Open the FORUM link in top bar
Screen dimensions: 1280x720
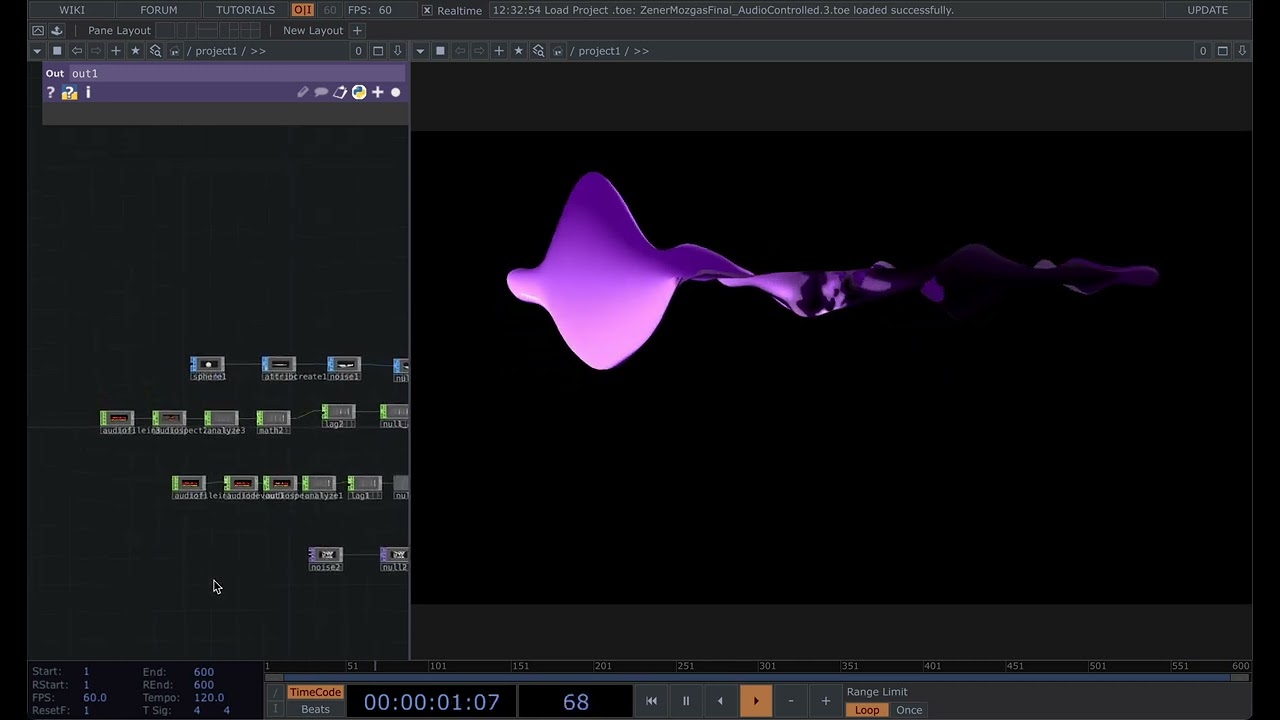point(158,10)
